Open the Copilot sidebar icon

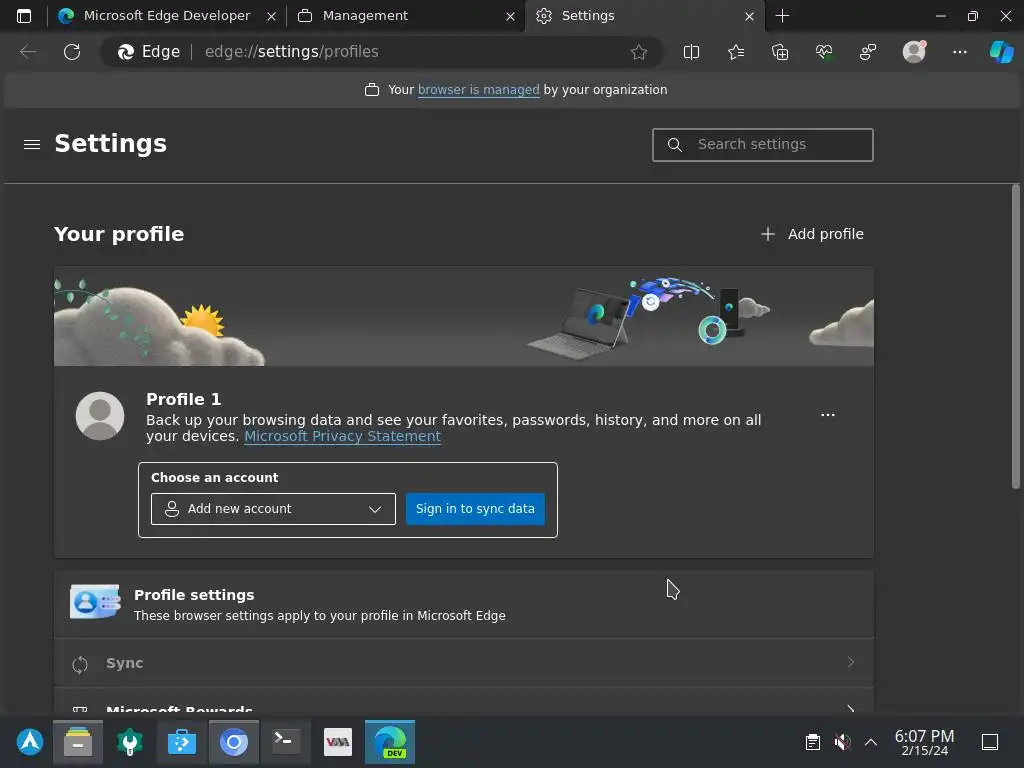coord(1001,52)
